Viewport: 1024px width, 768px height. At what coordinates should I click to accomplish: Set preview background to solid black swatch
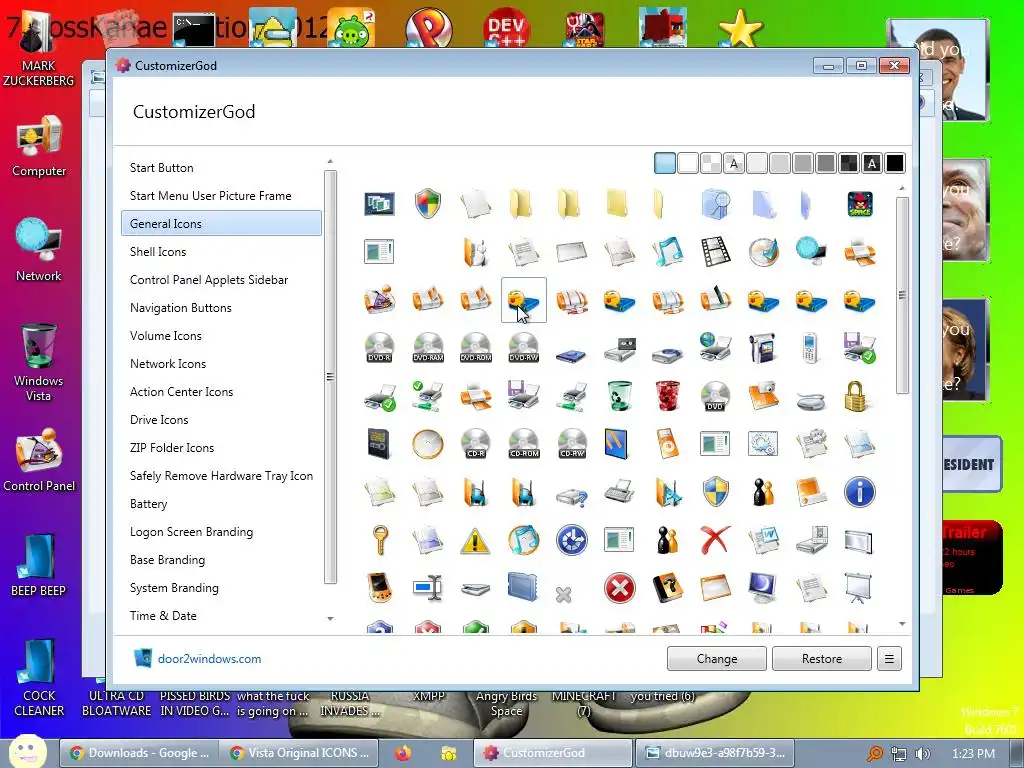click(x=895, y=163)
